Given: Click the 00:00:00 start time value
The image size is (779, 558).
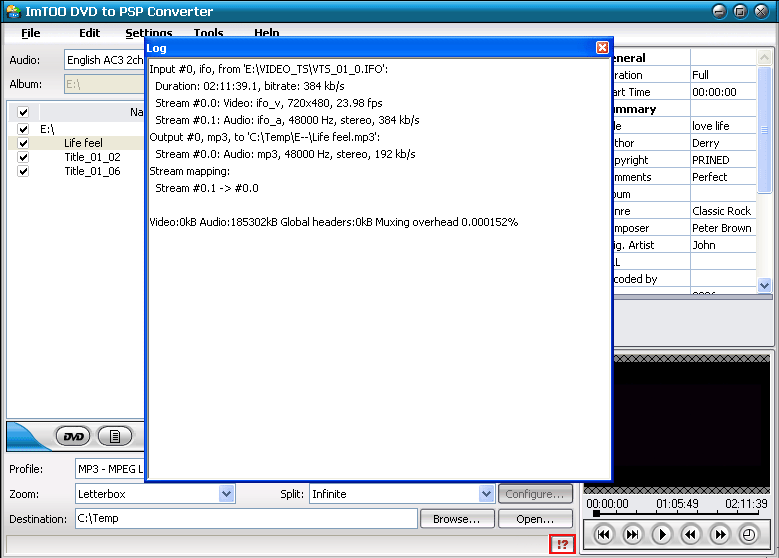Looking at the screenshot, I should point(714,92).
